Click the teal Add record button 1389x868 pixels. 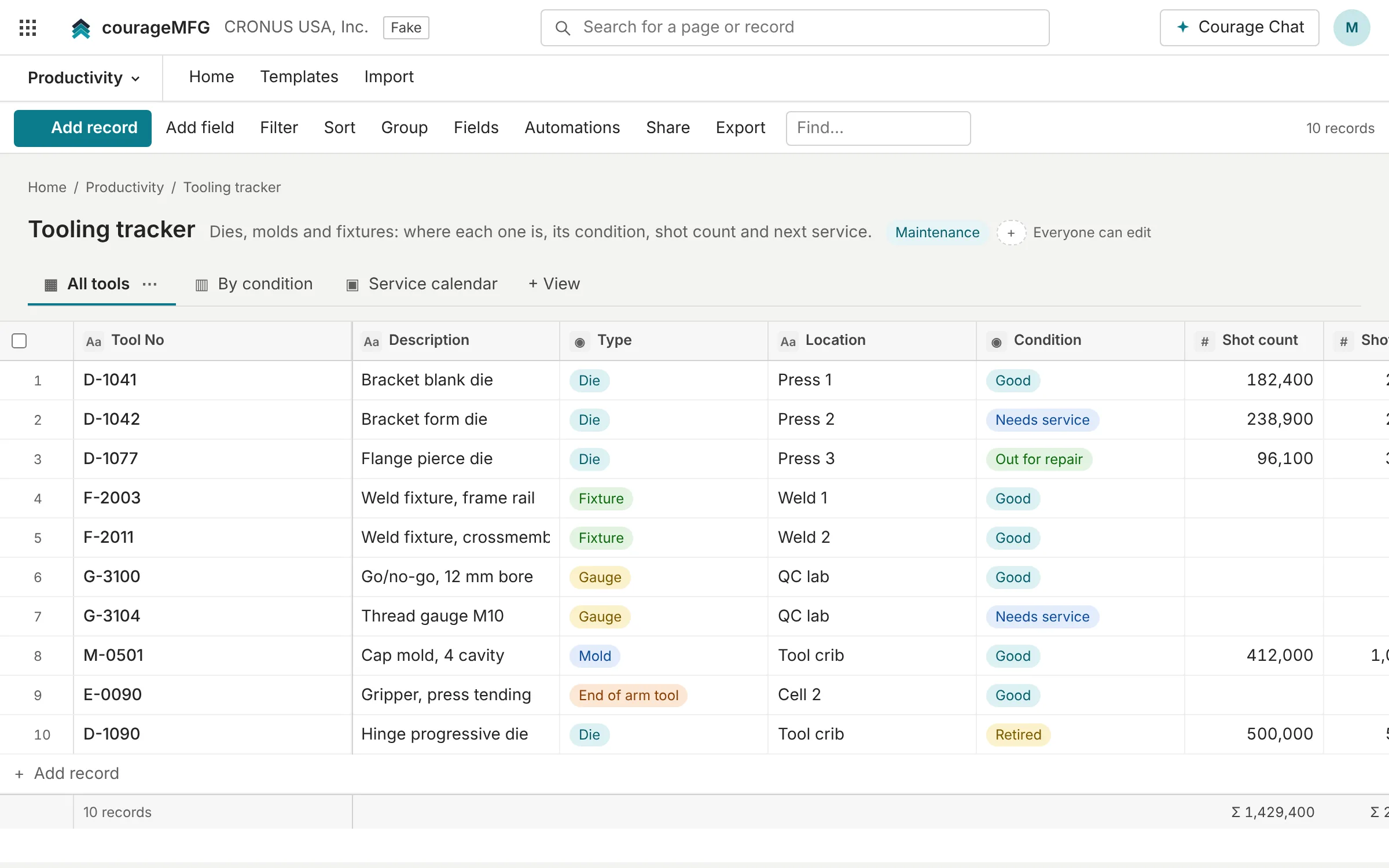click(83, 128)
